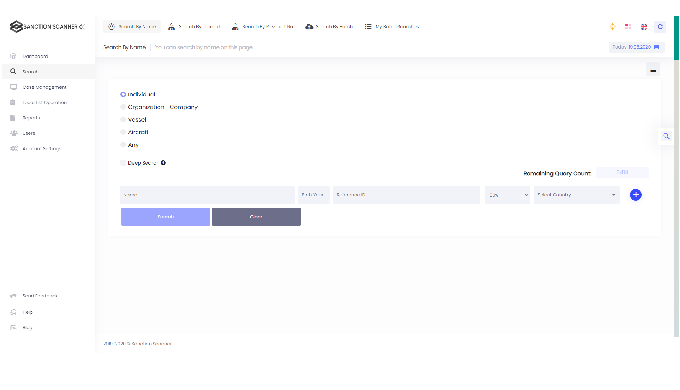The height and width of the screenshot is (390, 680).
Task: Open the tab with the cloud icon
Action: [329, 26]
